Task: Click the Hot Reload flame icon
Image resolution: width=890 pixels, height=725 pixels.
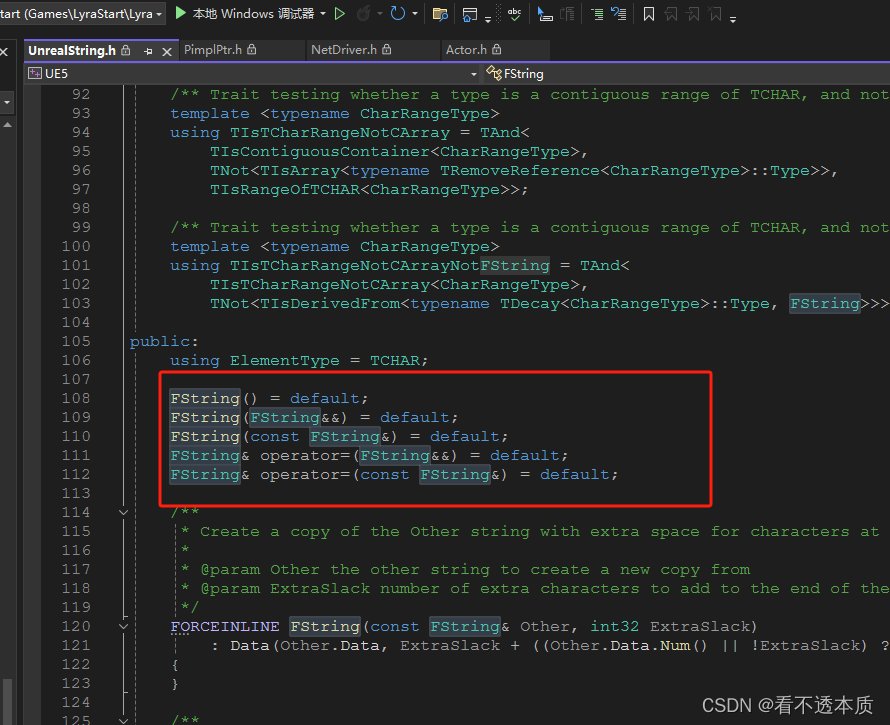Action: tap(363, 14)
